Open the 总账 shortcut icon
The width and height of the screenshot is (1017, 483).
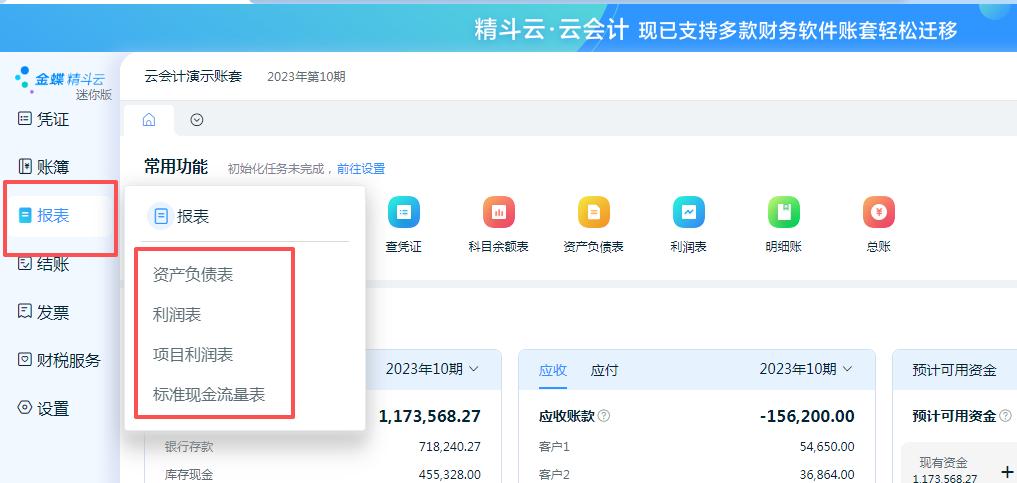tap(878, 213)
